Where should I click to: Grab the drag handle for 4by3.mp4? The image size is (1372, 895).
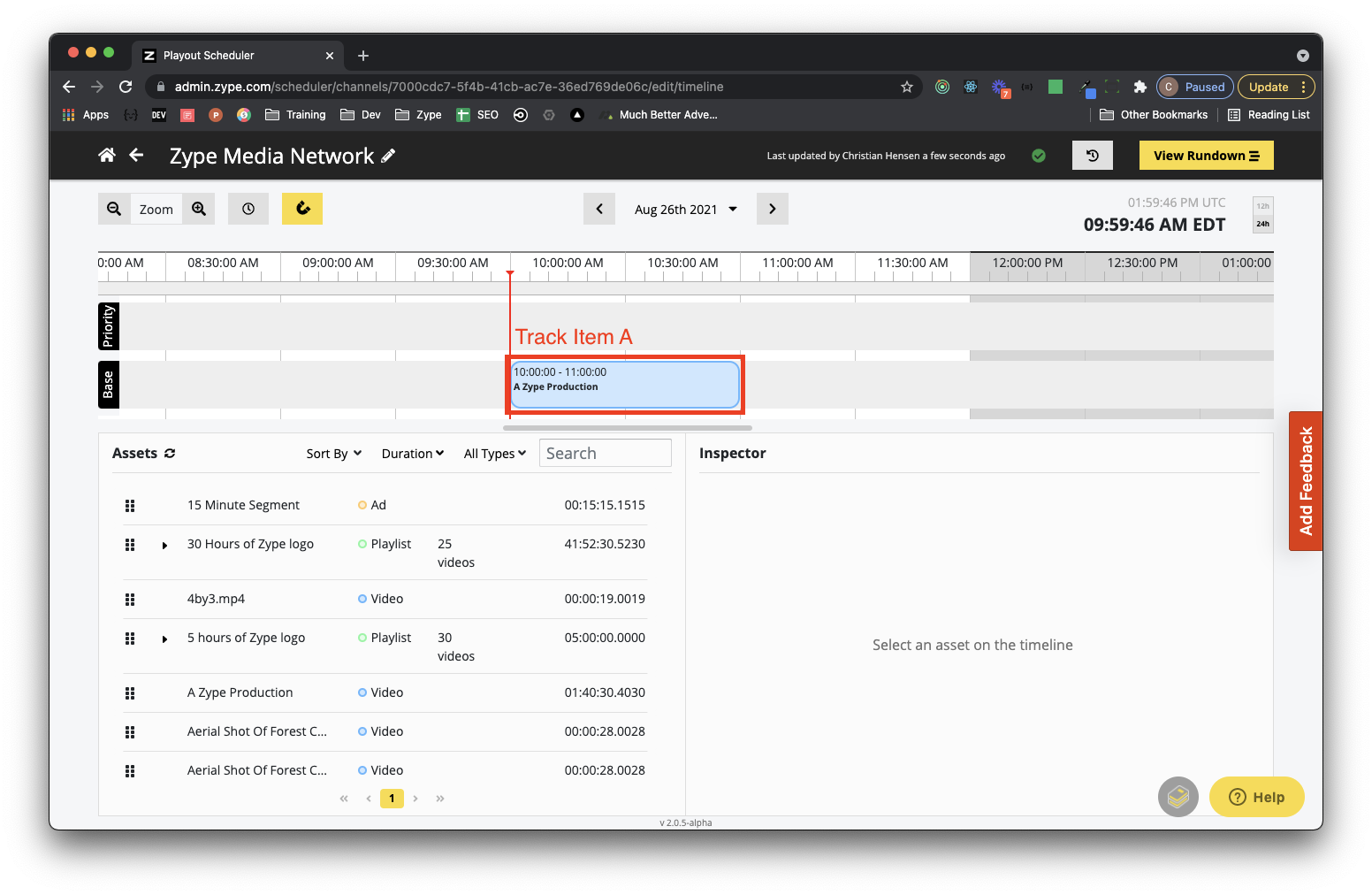click(x=130, y=600)
